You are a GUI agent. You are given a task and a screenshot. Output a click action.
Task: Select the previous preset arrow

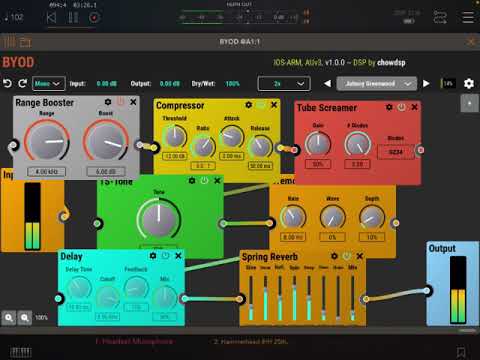328,83
